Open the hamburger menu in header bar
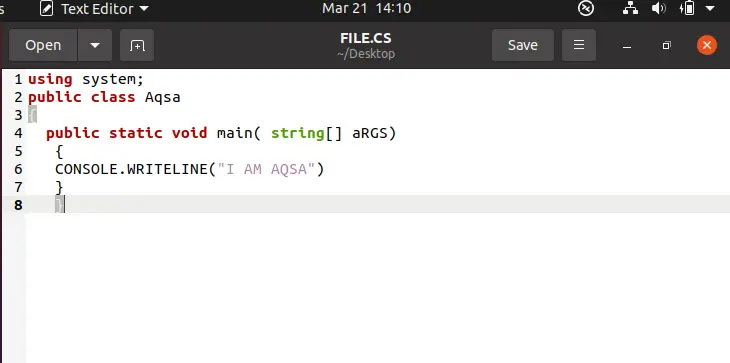Viewport: 730px width, 363px height. coord(579,45)
